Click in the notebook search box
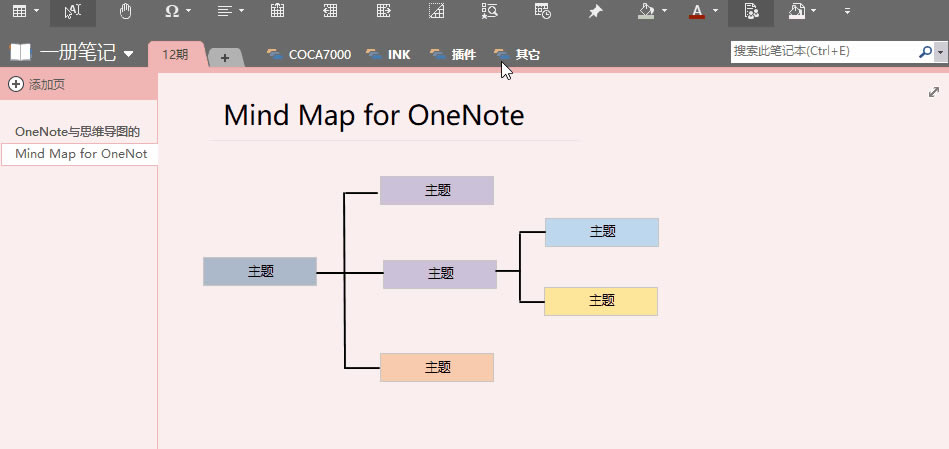 822,51
